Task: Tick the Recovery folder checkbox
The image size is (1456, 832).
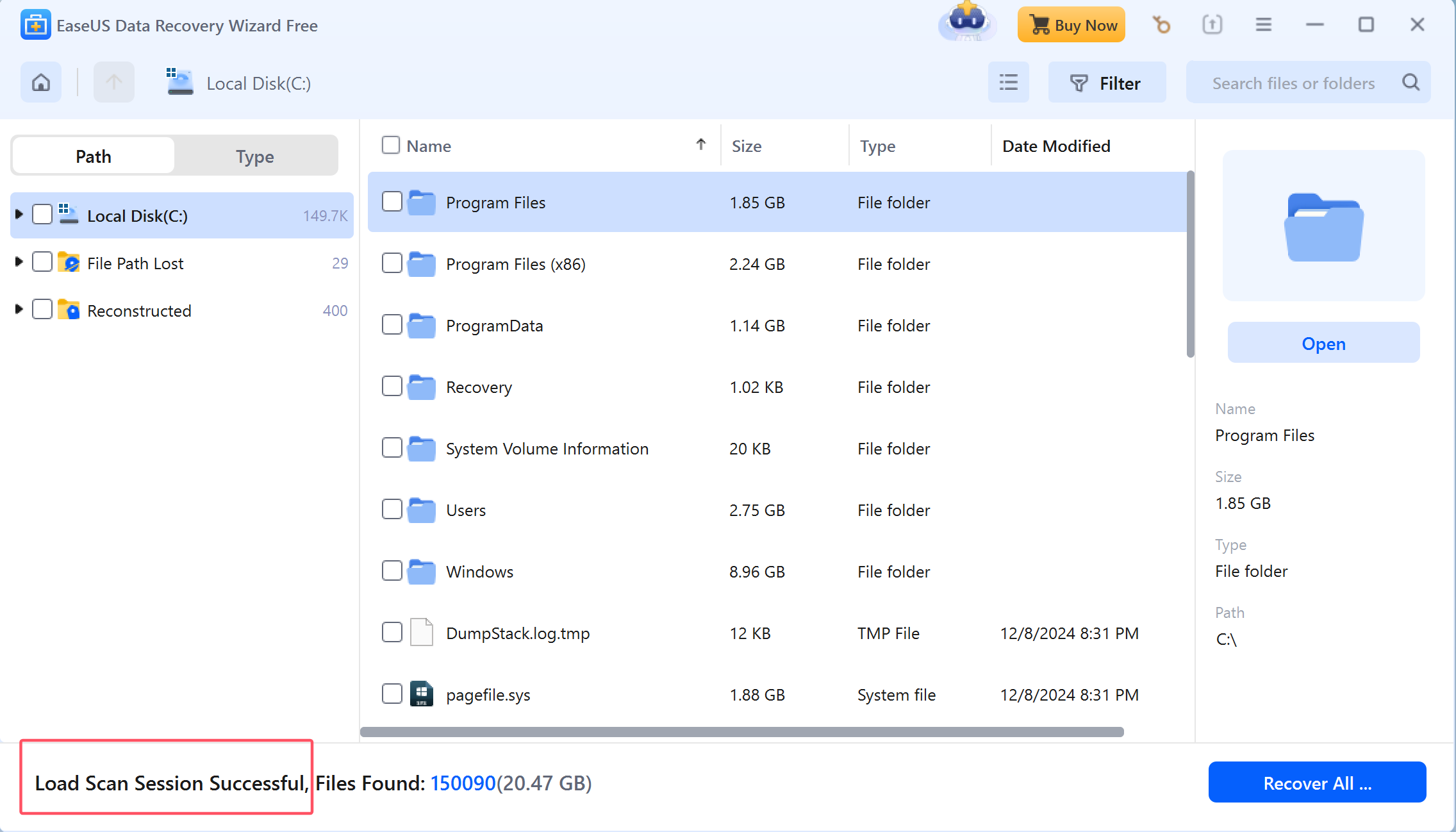Action: pyautogui.click(x=392, y=387)
